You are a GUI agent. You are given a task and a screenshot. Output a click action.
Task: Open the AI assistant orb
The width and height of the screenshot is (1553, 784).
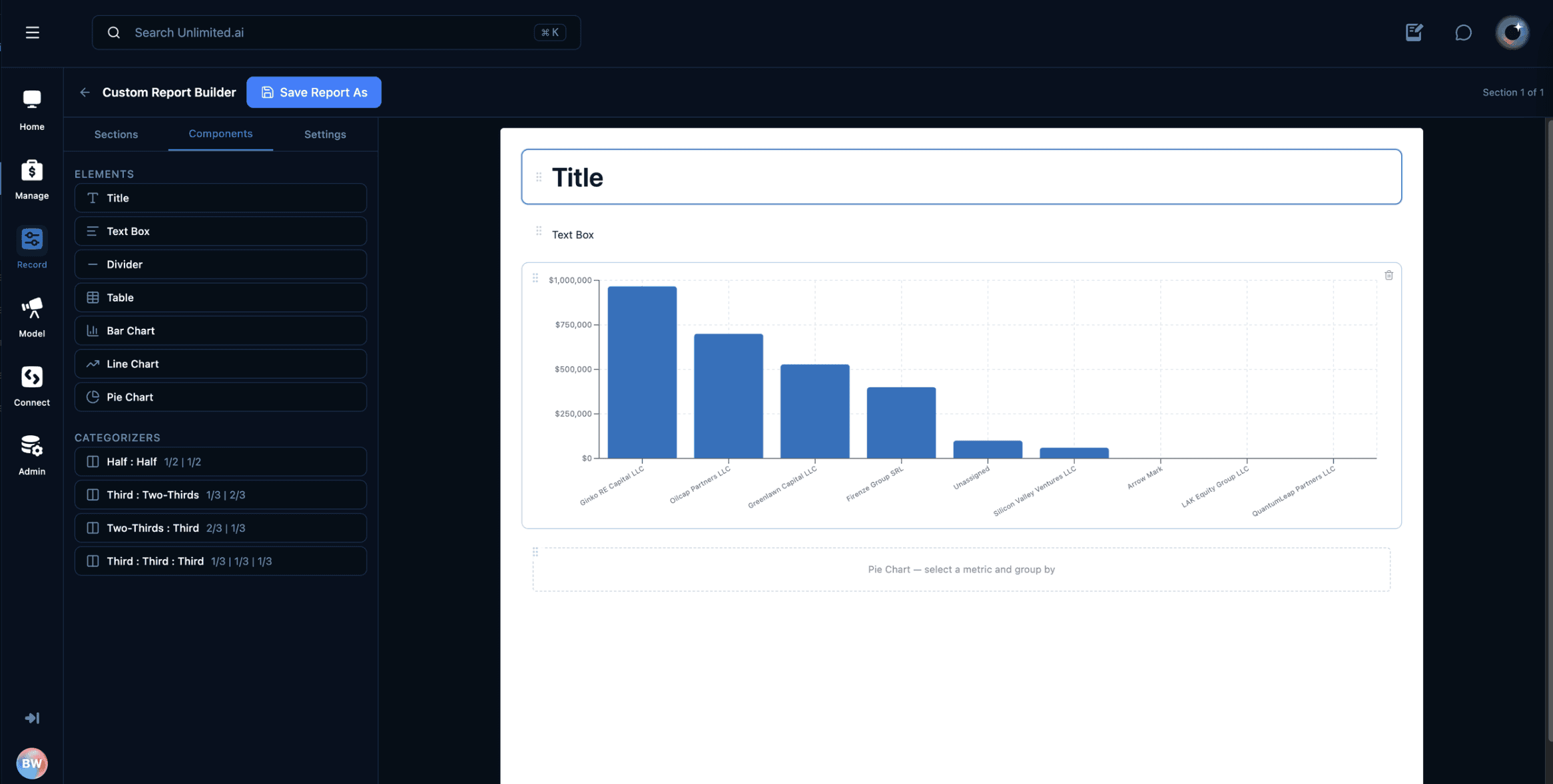(1512, 33)
